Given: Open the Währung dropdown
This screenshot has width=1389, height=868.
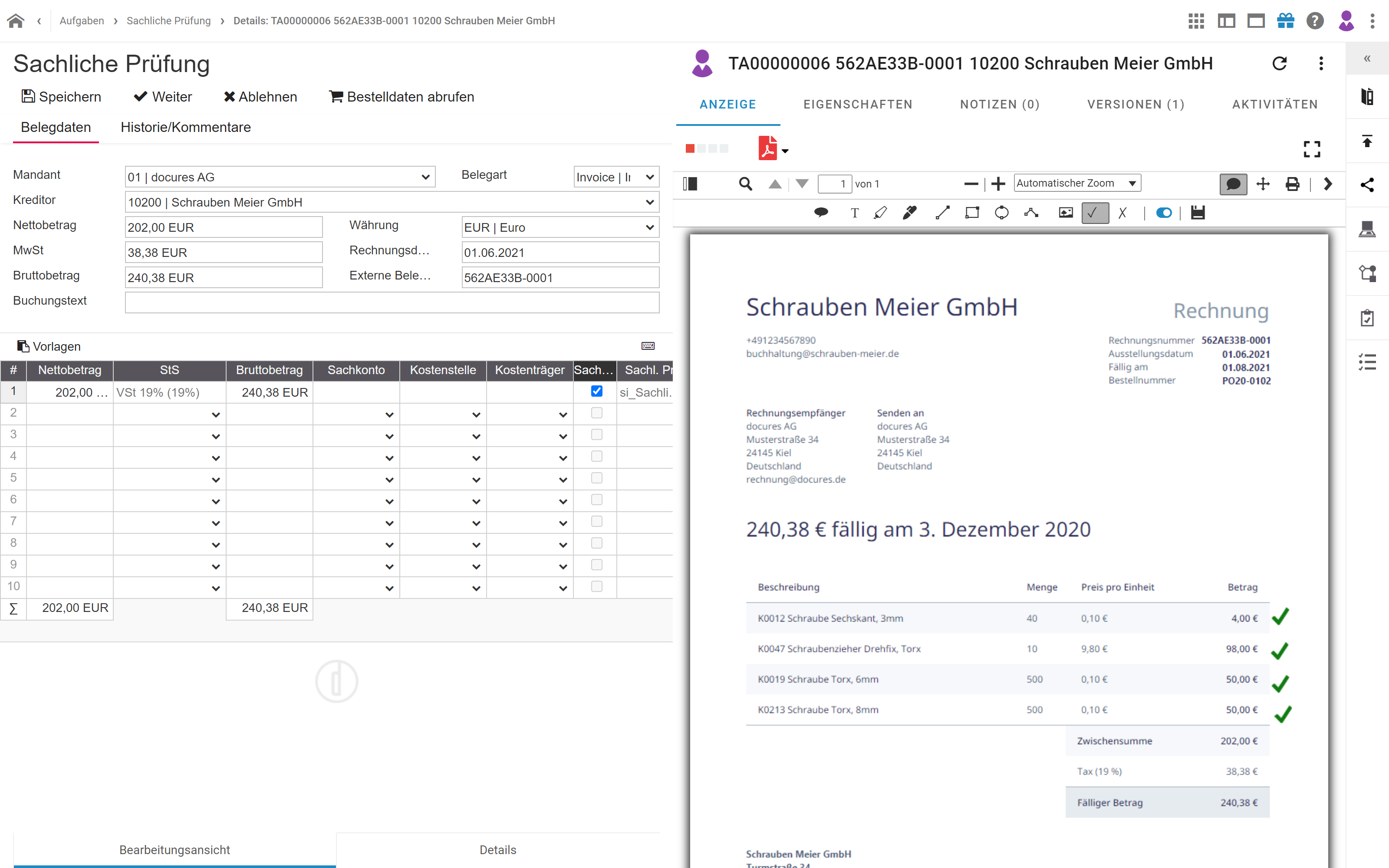Looking at the screenshot, I should [560, 227].
